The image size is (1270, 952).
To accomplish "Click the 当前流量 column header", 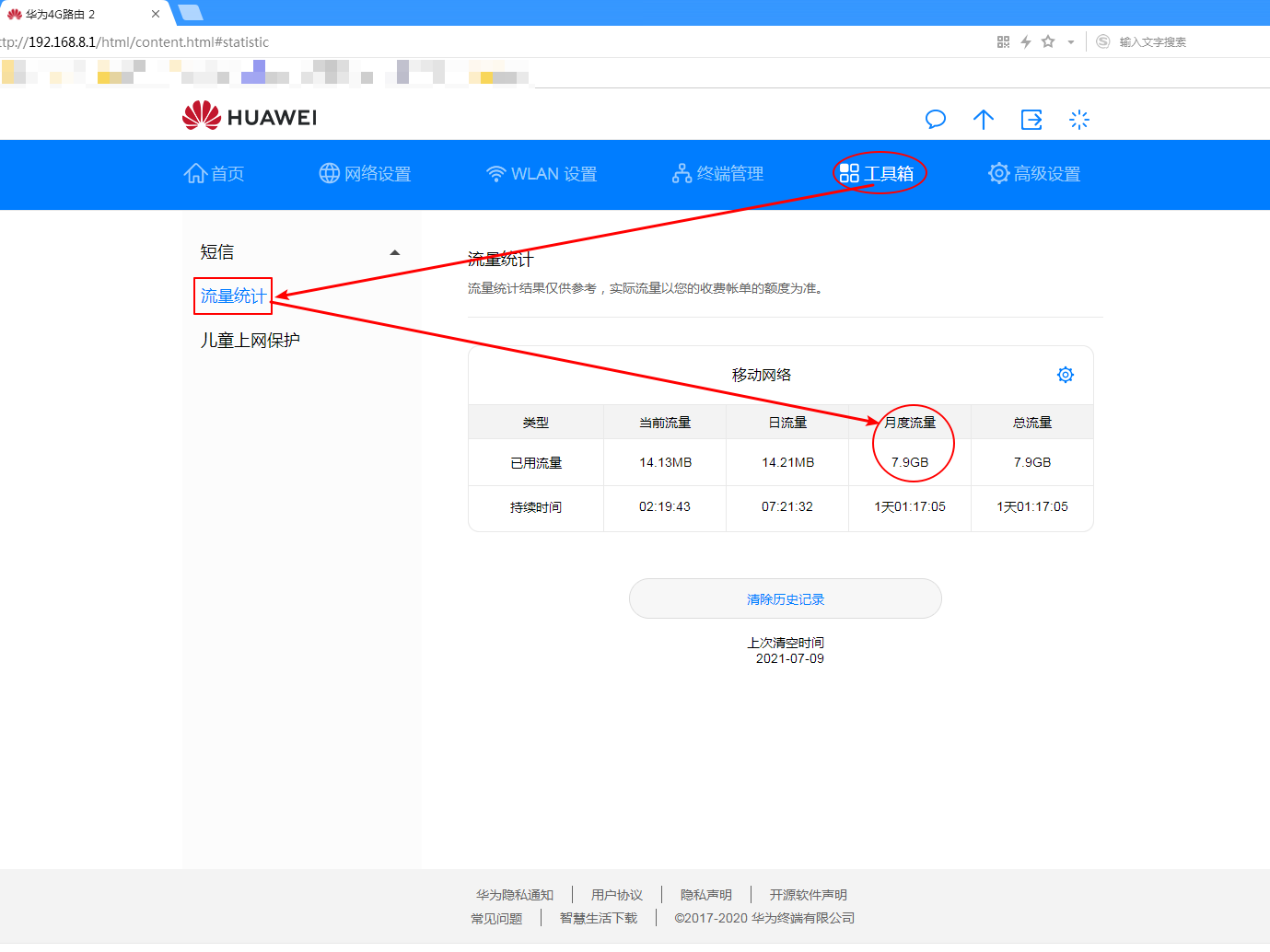I will click(665, 423).
